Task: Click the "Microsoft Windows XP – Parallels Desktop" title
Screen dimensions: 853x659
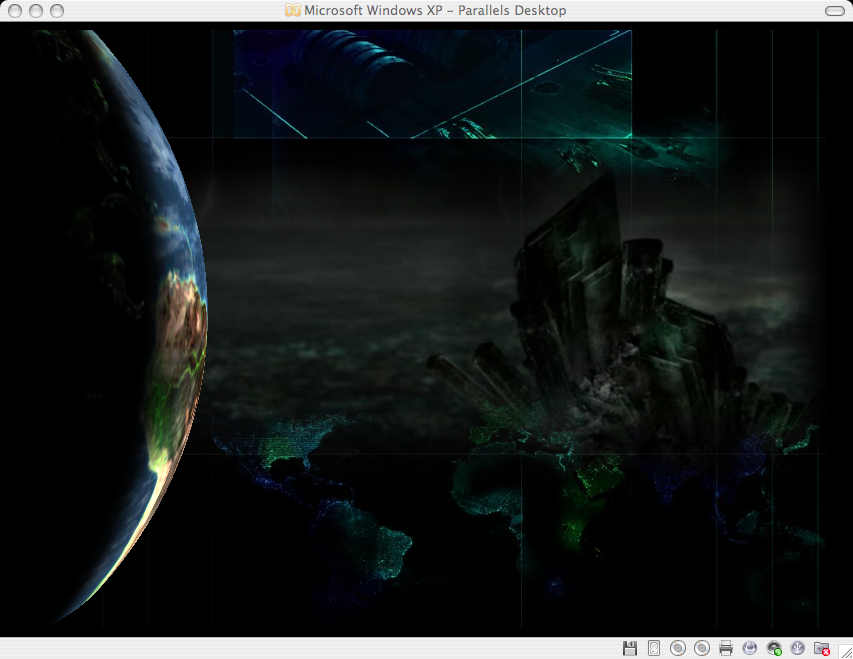Action: point(435,10)
